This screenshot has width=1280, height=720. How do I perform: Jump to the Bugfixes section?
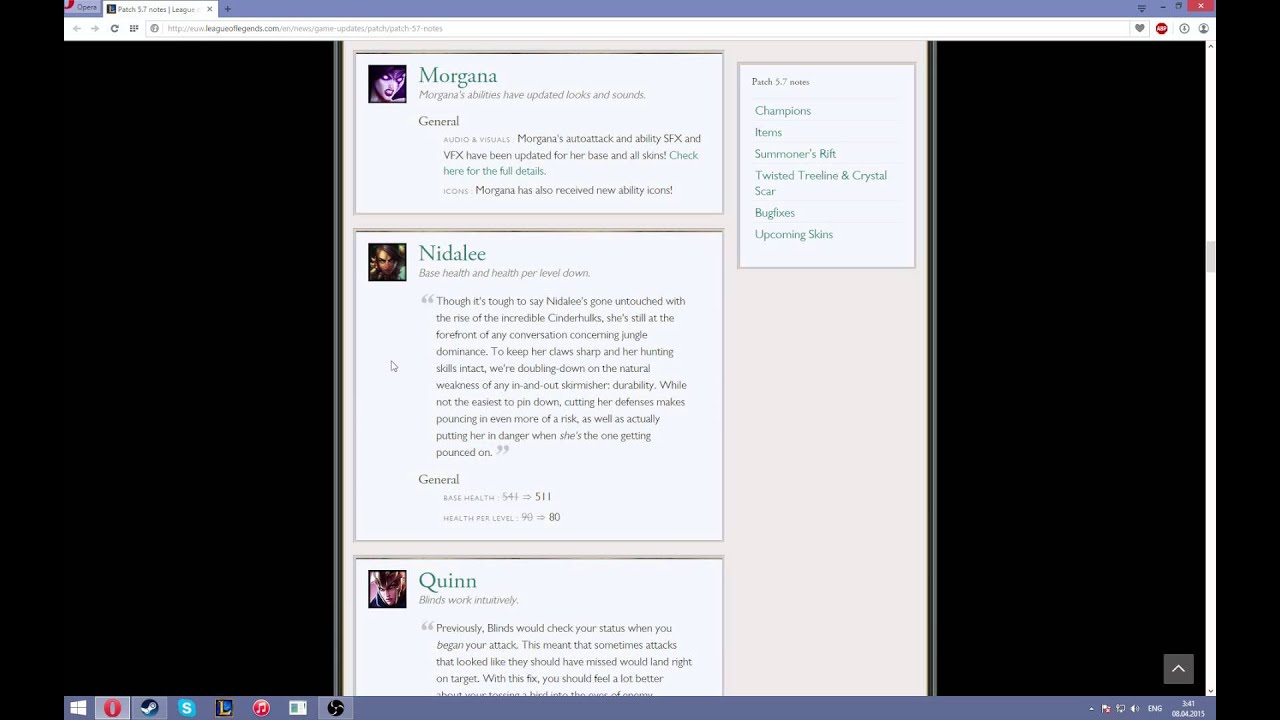click(x=775, y=213)
